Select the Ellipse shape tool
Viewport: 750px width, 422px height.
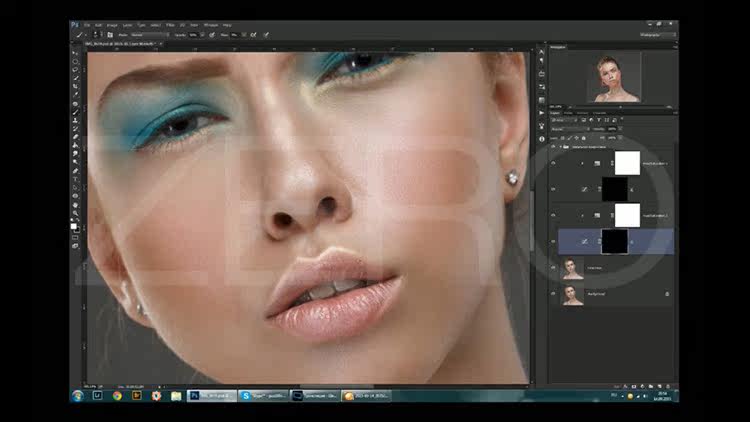(x=75, y=196)
